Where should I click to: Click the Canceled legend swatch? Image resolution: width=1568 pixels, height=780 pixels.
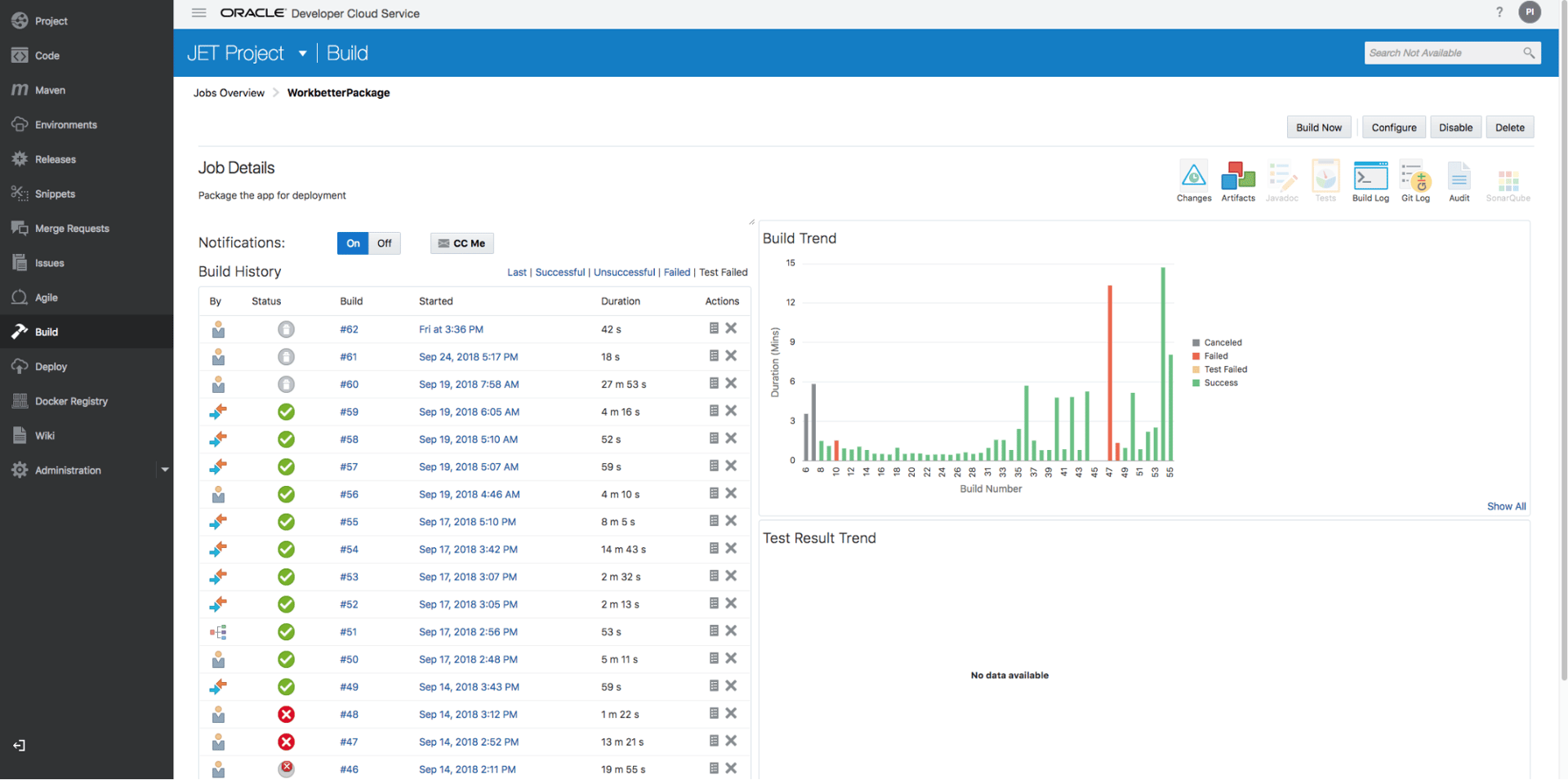coord(1196,343)
